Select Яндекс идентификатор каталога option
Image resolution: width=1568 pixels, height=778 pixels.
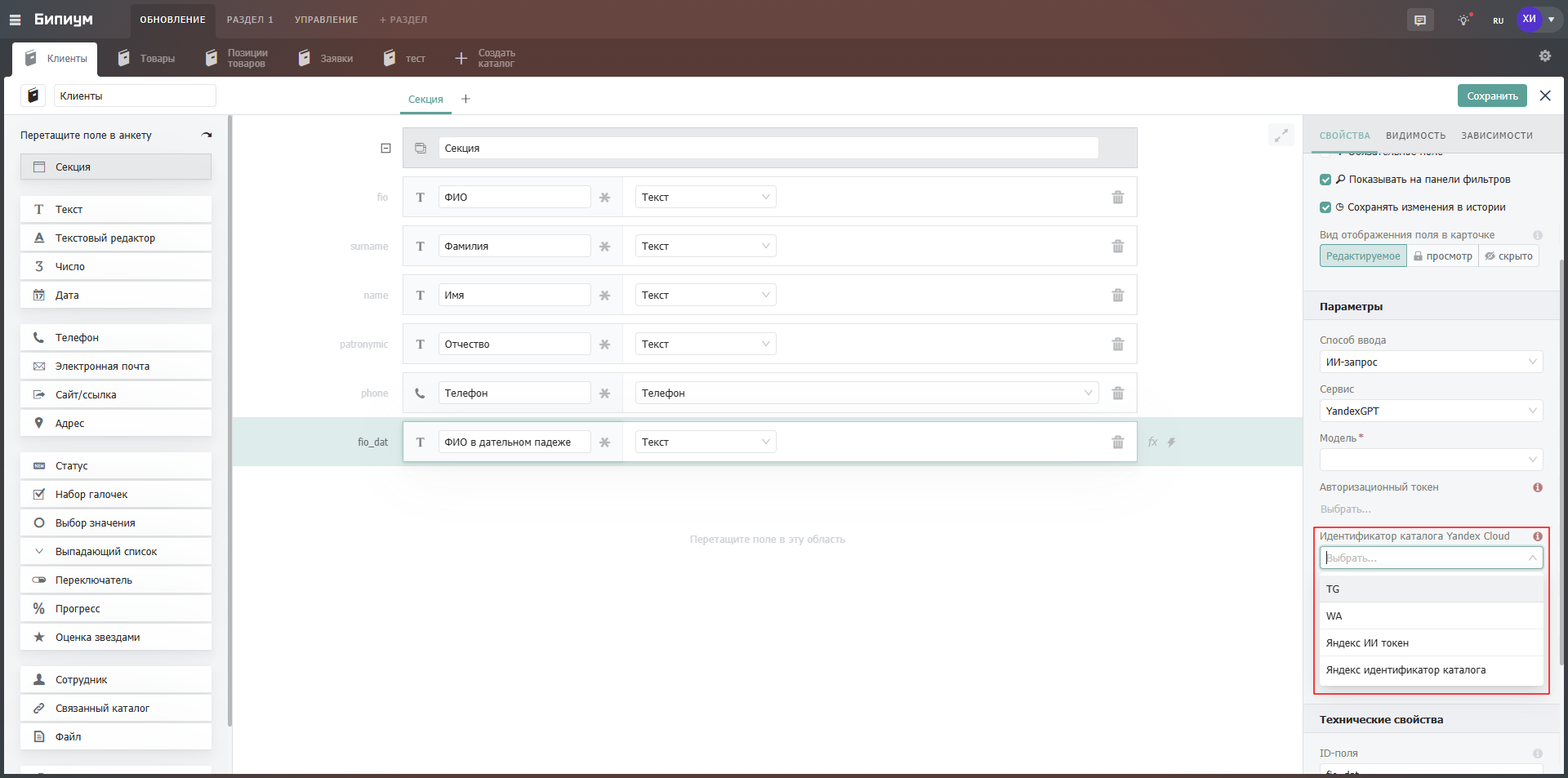point(1405,670)
